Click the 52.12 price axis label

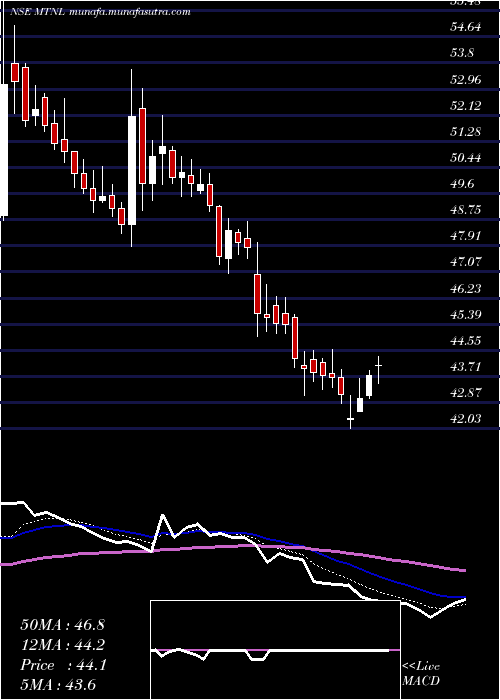click(465, 106)
